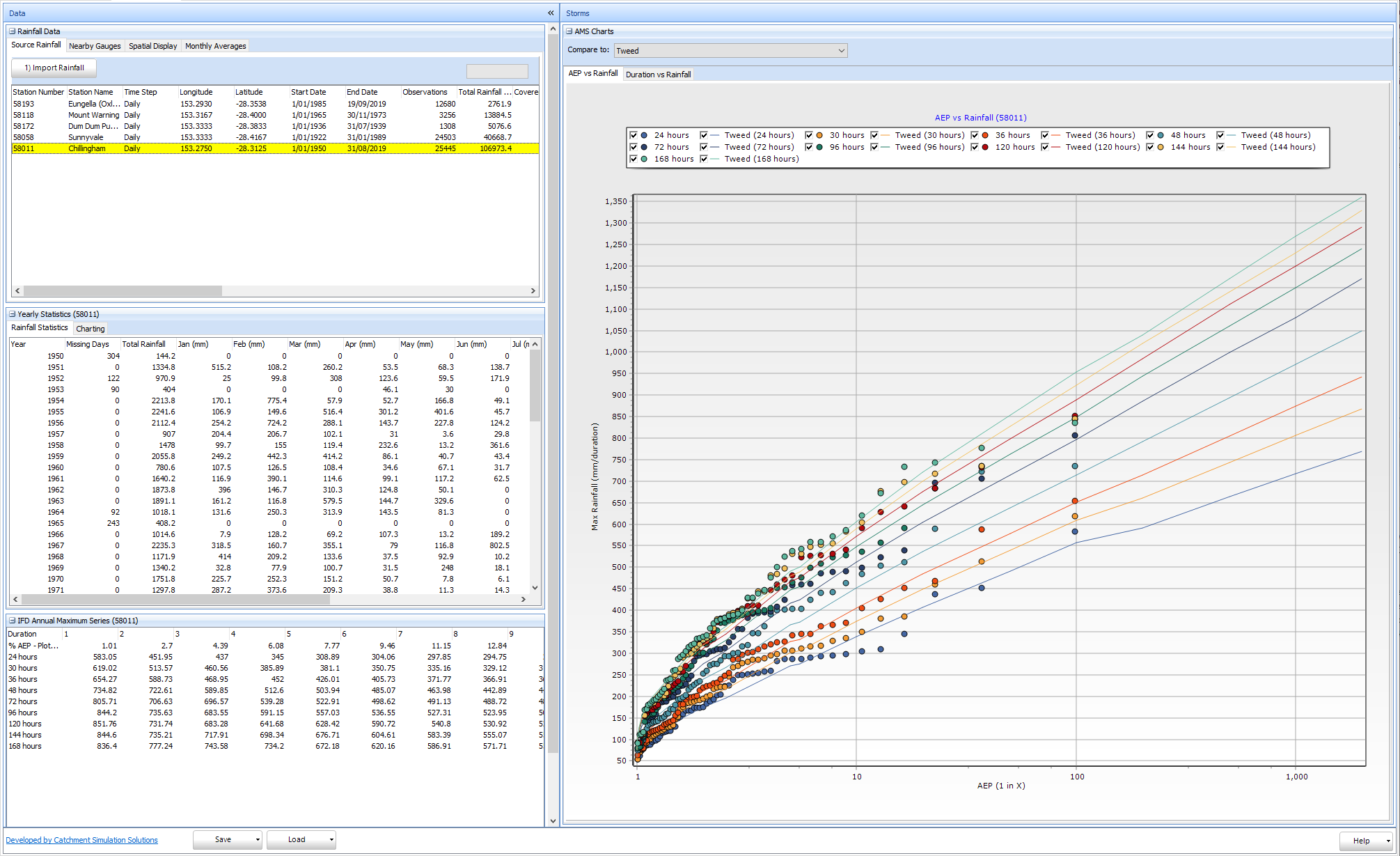
Task: Open the Compare to dropdown
Action: pyautogui.click(x=841, y=51)
